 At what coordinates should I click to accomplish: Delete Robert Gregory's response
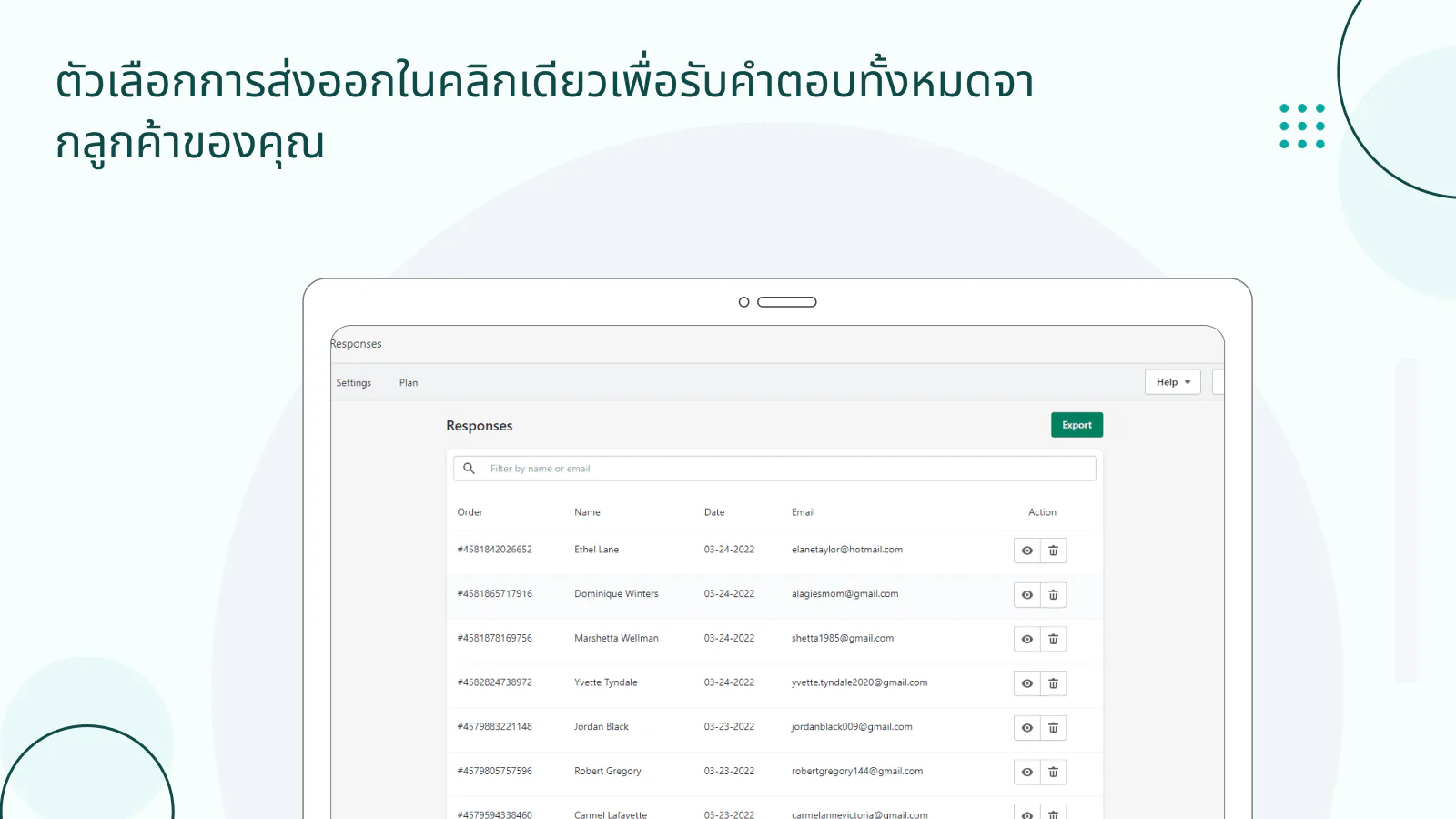[x=1053, y=773]
